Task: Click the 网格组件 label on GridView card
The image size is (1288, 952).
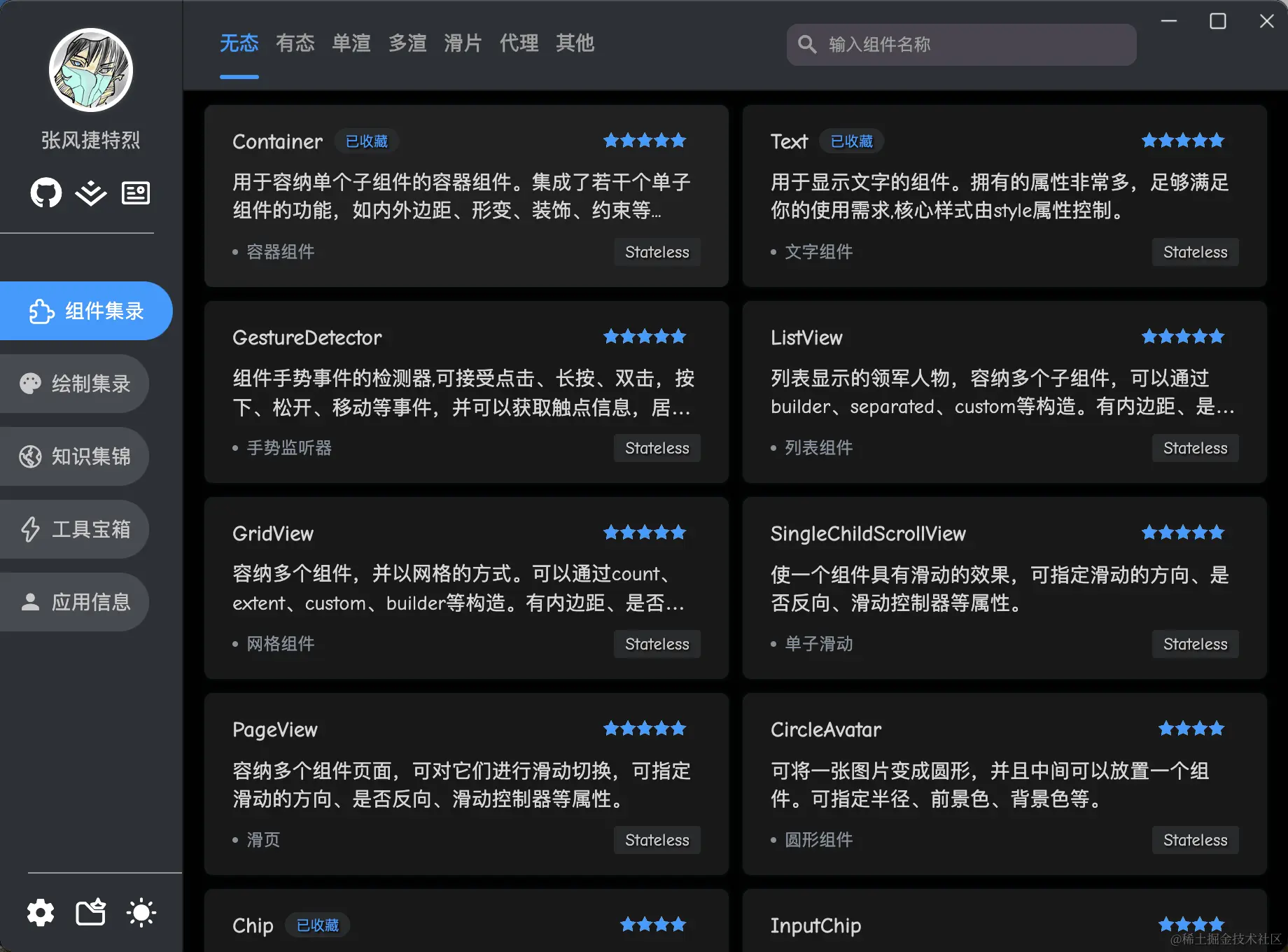Action: click(281, 644)
